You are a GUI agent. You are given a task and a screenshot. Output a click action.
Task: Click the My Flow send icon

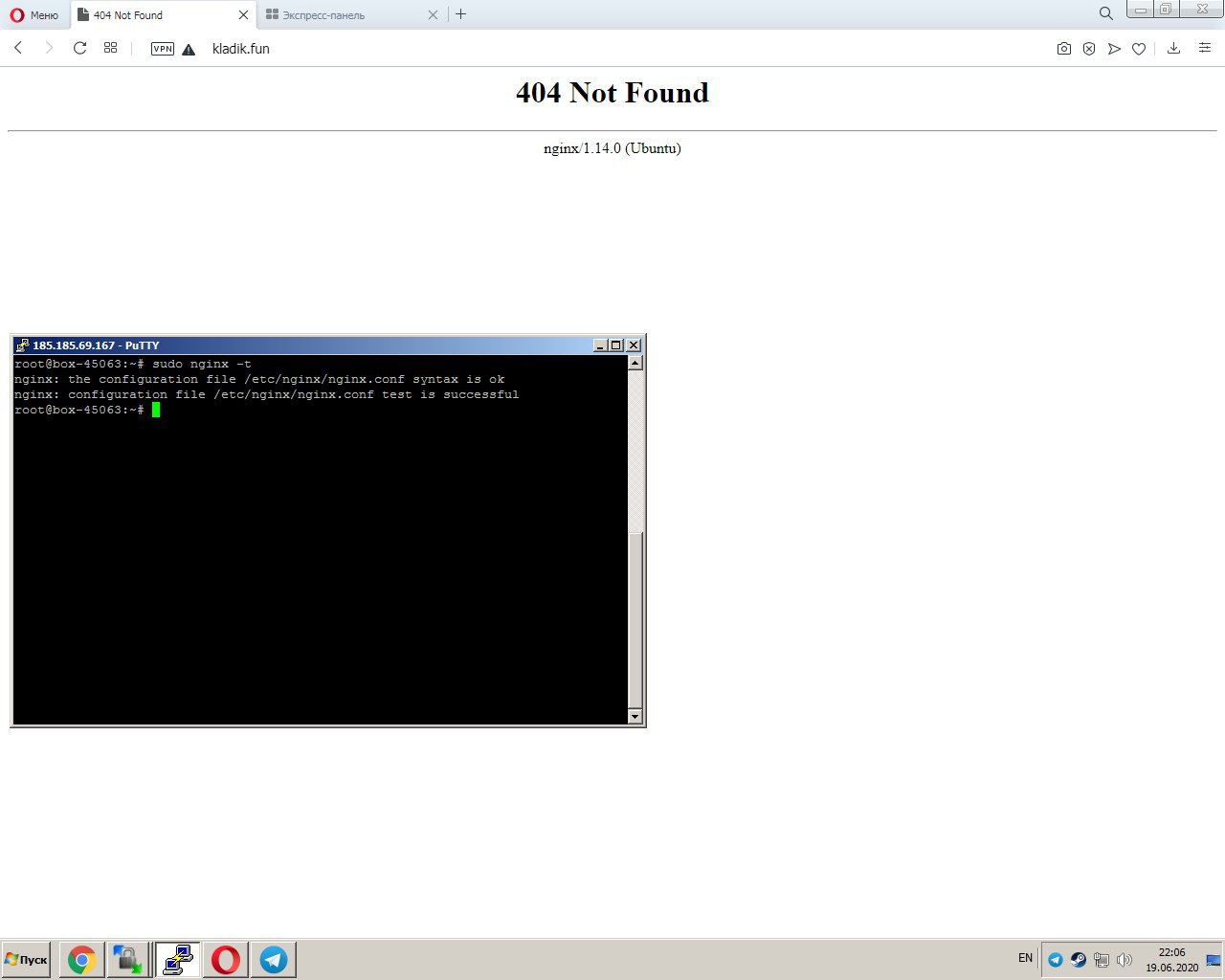click(x=1114, y=49)
